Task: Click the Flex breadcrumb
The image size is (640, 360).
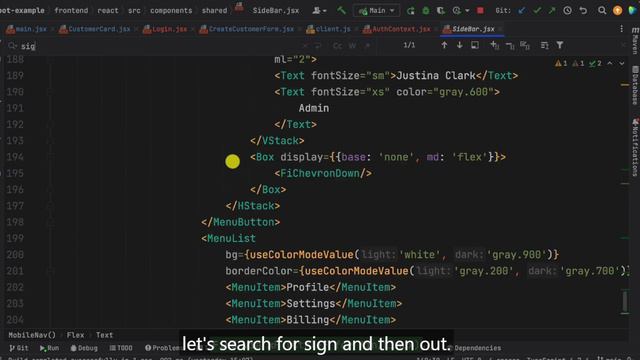Action: (76, 335)
